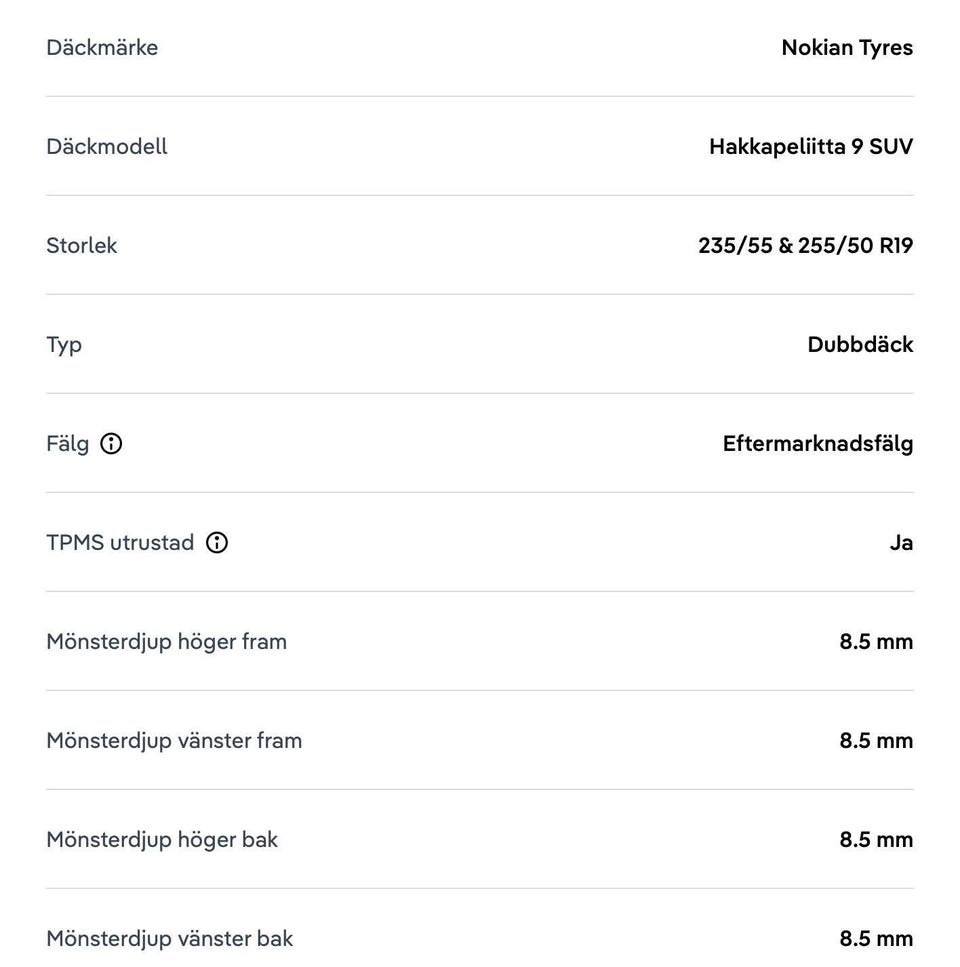This screenshot has width=960, height=967.
Task: Select the Storlek label
Action: 81,245
